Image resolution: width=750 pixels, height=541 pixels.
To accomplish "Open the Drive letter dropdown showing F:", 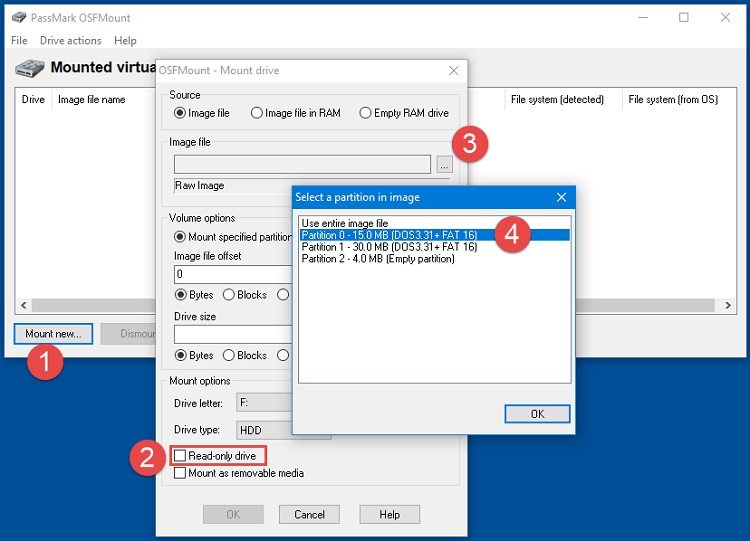I will point(264,403).
